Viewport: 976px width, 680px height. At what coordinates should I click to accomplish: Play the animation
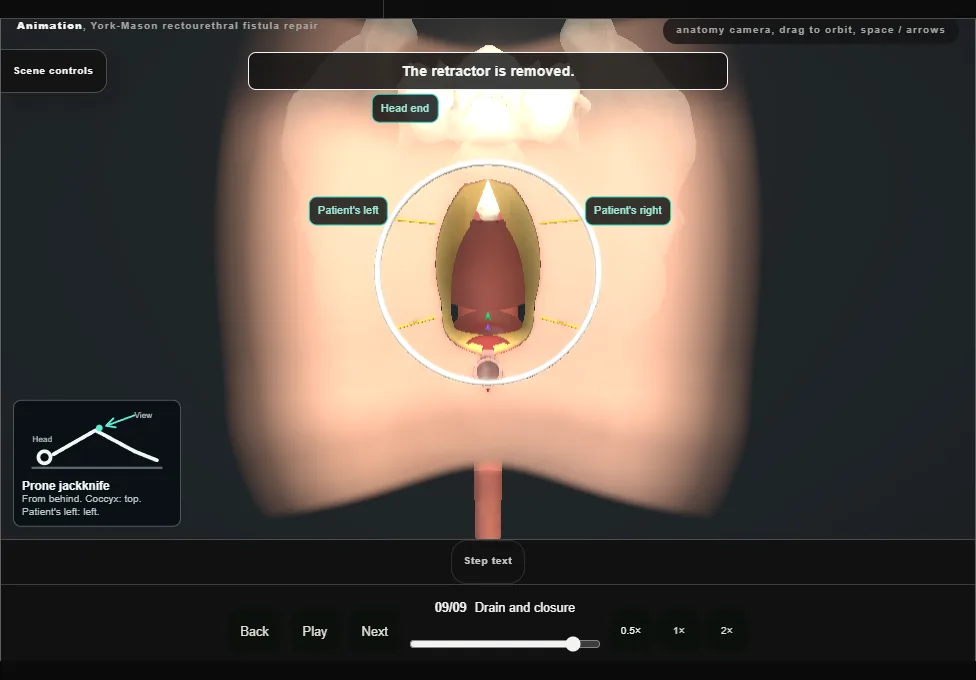314,631
